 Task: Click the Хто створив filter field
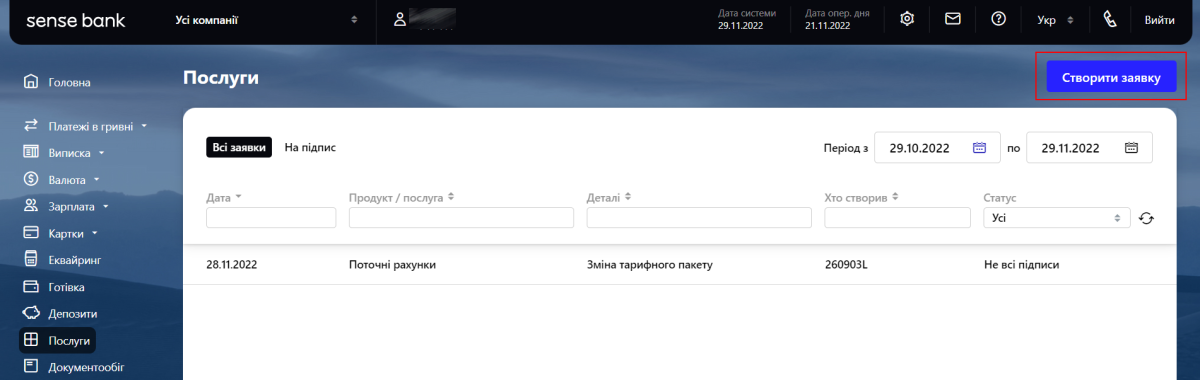tap(898, 217)
